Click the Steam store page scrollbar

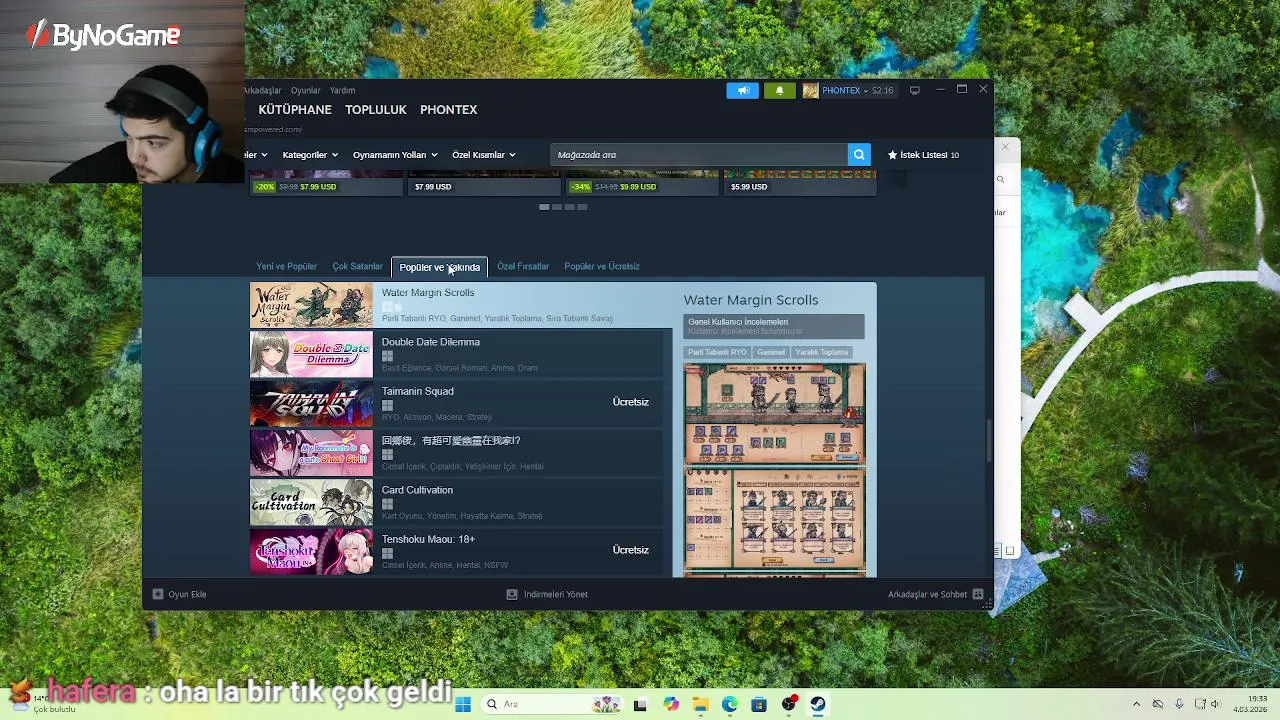tap(990, 440)
